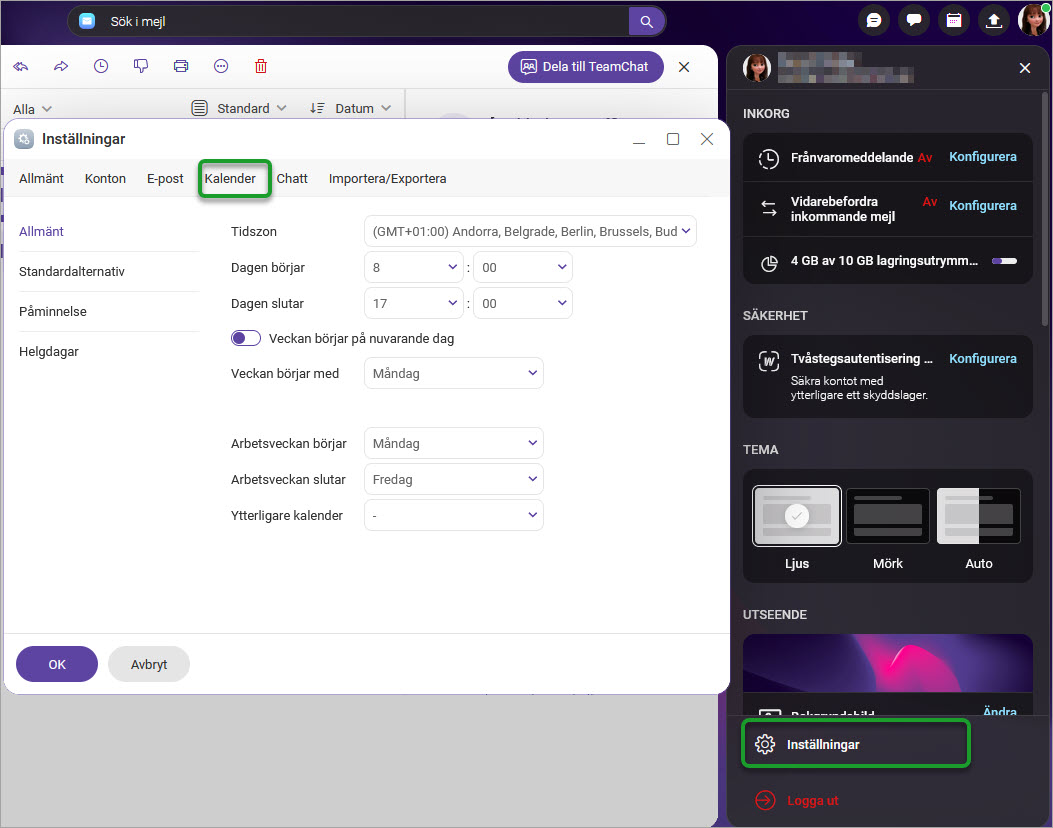Switch to the E-post tab
Screen dimensions: 1053x828
click(165, 178)
